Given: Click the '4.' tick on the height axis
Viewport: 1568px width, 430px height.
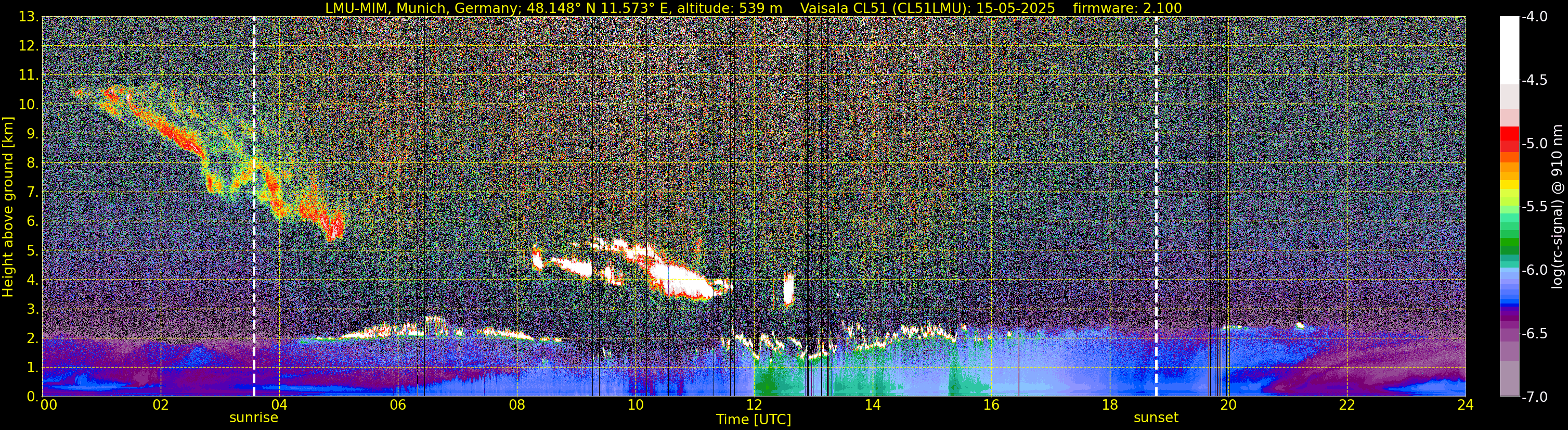Looking at the screenshot, I should point(32,280).
